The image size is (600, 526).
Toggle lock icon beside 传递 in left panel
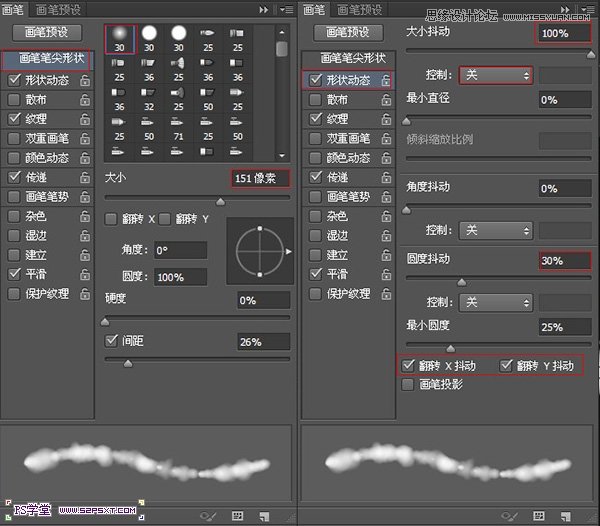[x=85, y=177]
